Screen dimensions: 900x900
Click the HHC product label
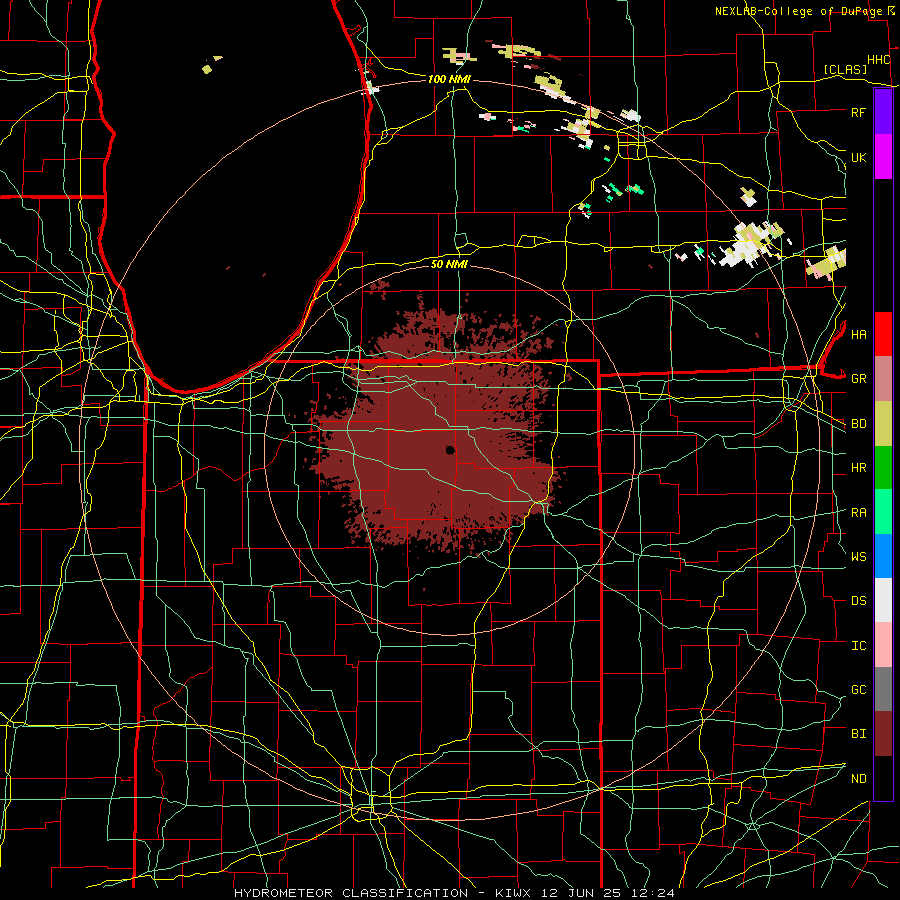878,60
